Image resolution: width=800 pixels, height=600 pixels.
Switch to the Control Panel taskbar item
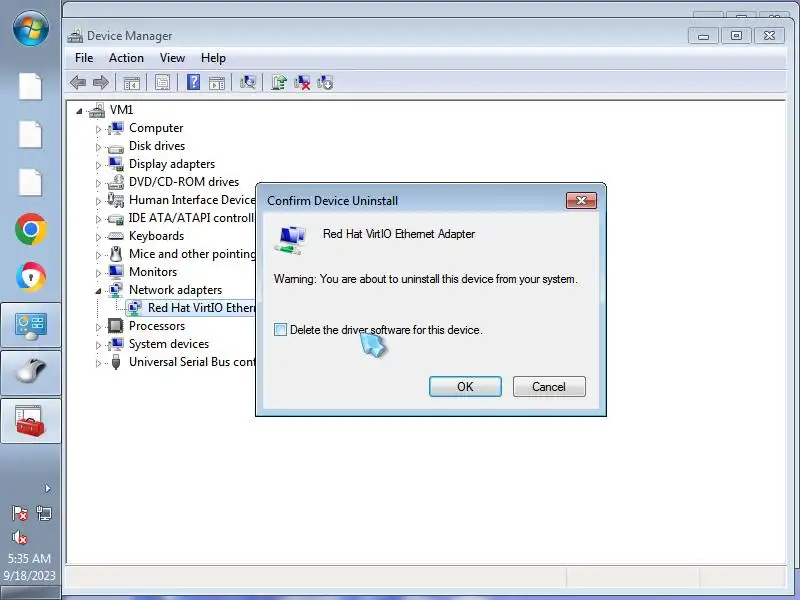click(x=31, y=325)
